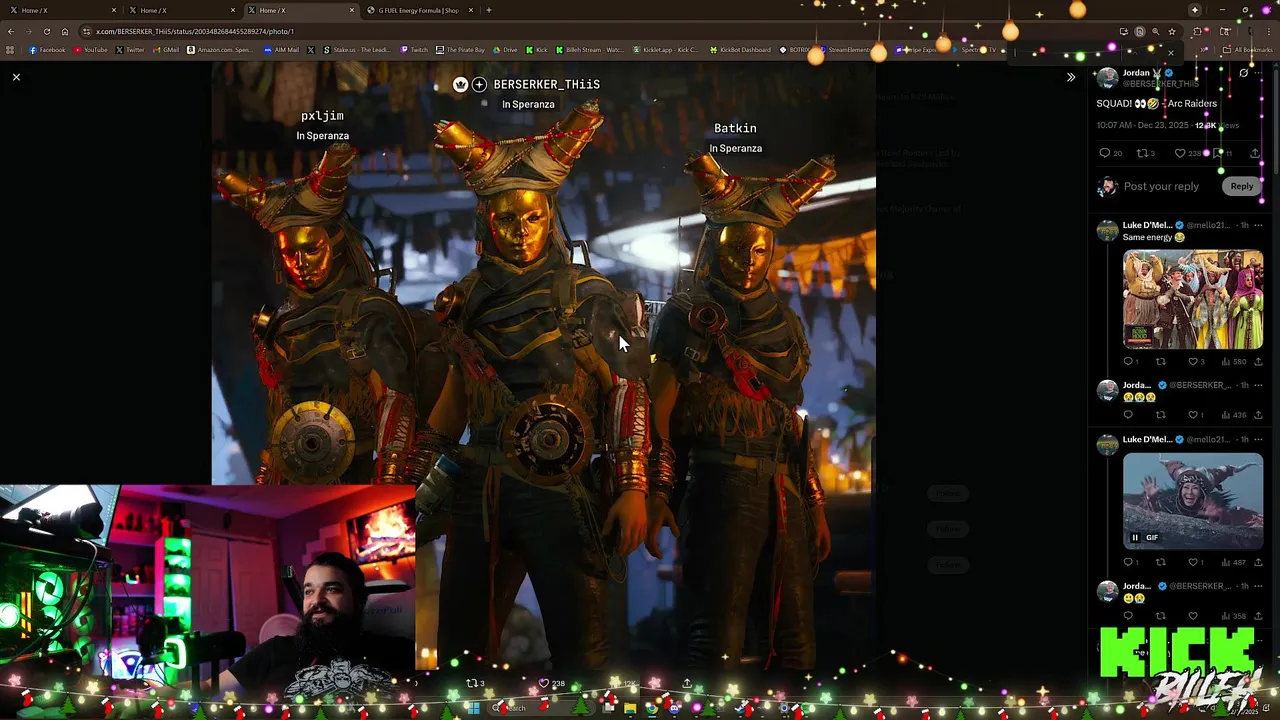View site information icon in address bar
The height and width of the screenshot is (720, 1280).
(x=87, y=31)
